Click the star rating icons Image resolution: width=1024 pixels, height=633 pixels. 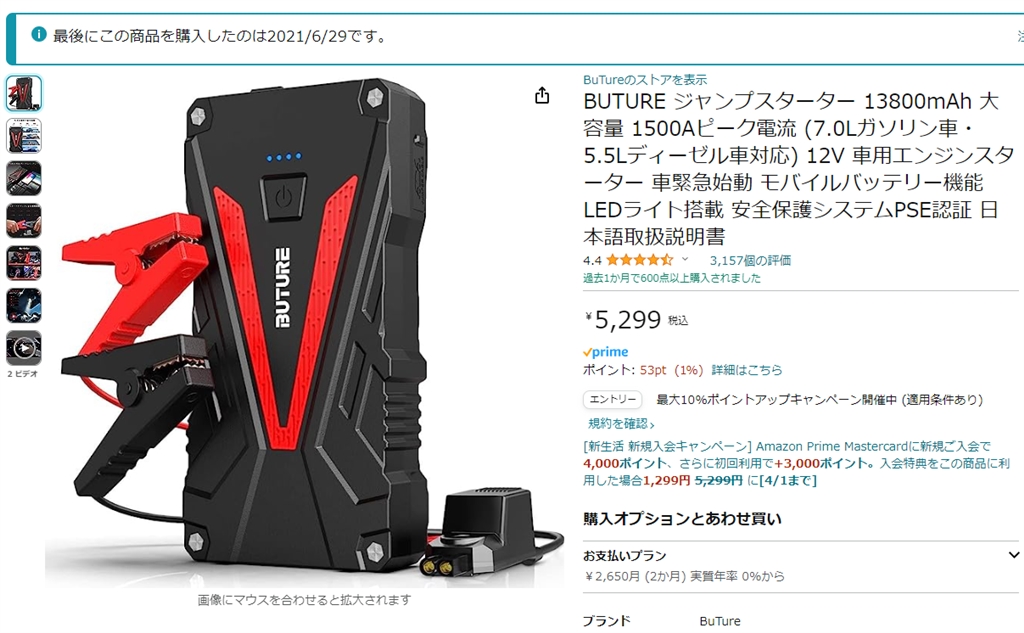(x=639, y=260)
